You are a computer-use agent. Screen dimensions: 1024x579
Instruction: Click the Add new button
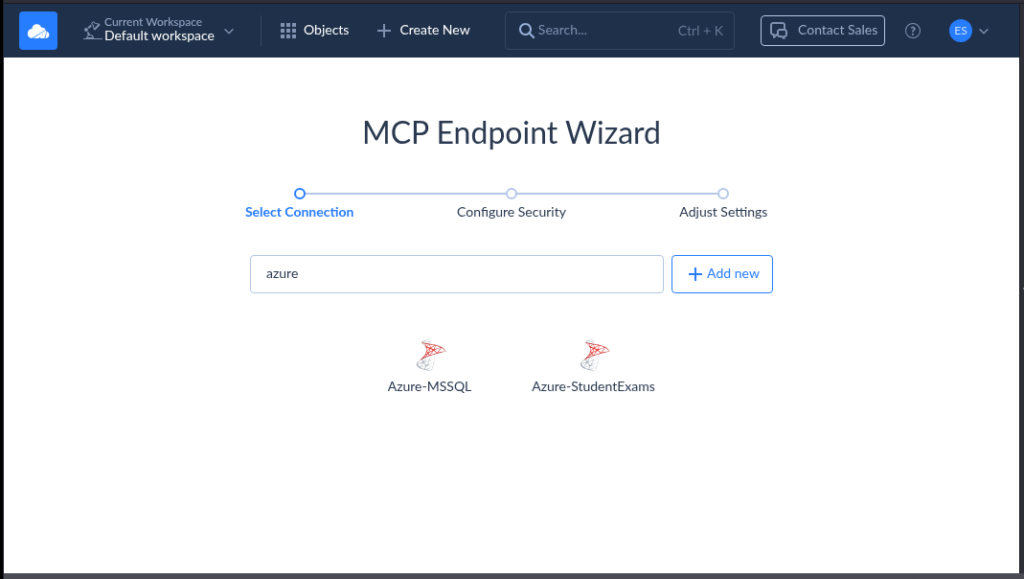coord(721,273)
